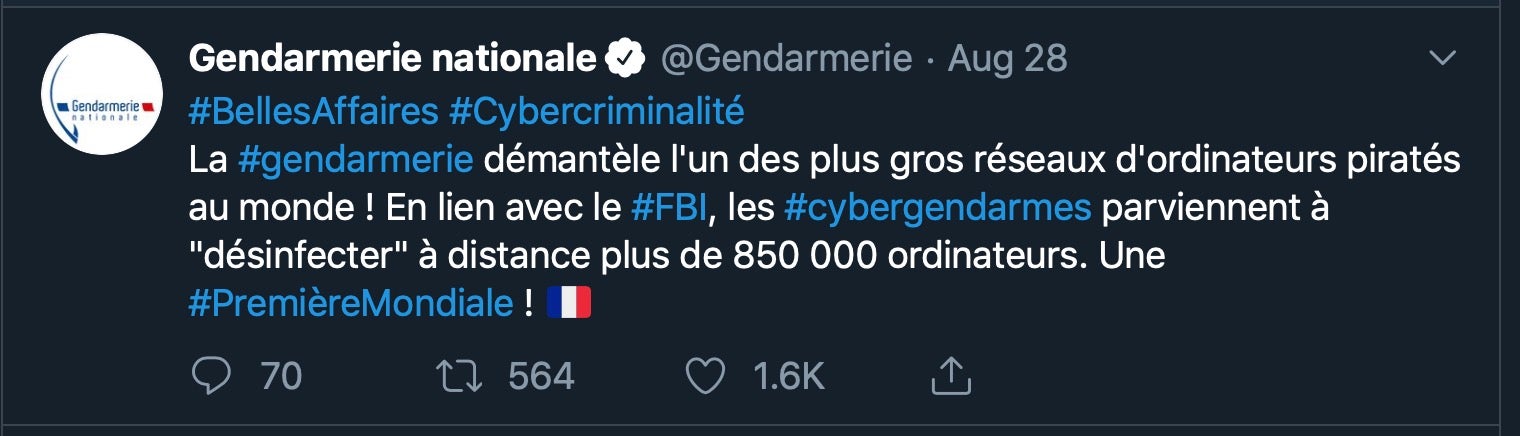1520x436 pixels.
Task: Click the Gendarmerie nationale display name
Action: click(392, 60)
